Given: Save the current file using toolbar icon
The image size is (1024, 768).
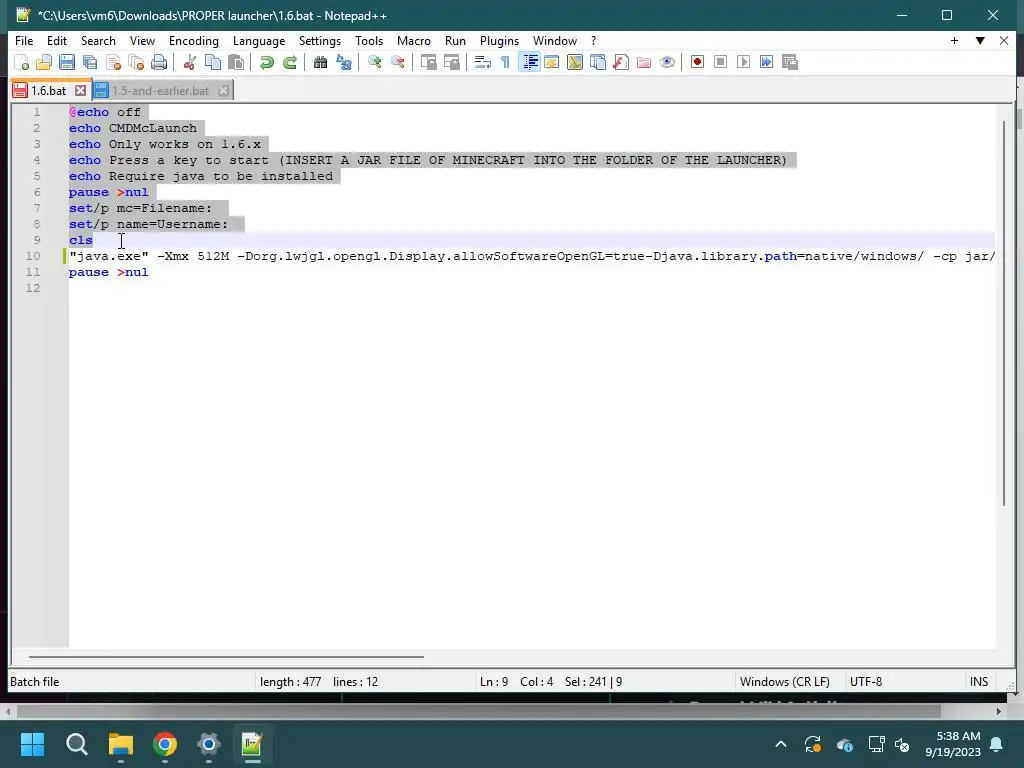Looking at the screenshot, I should pyautogui.click(x=67, y=62).
